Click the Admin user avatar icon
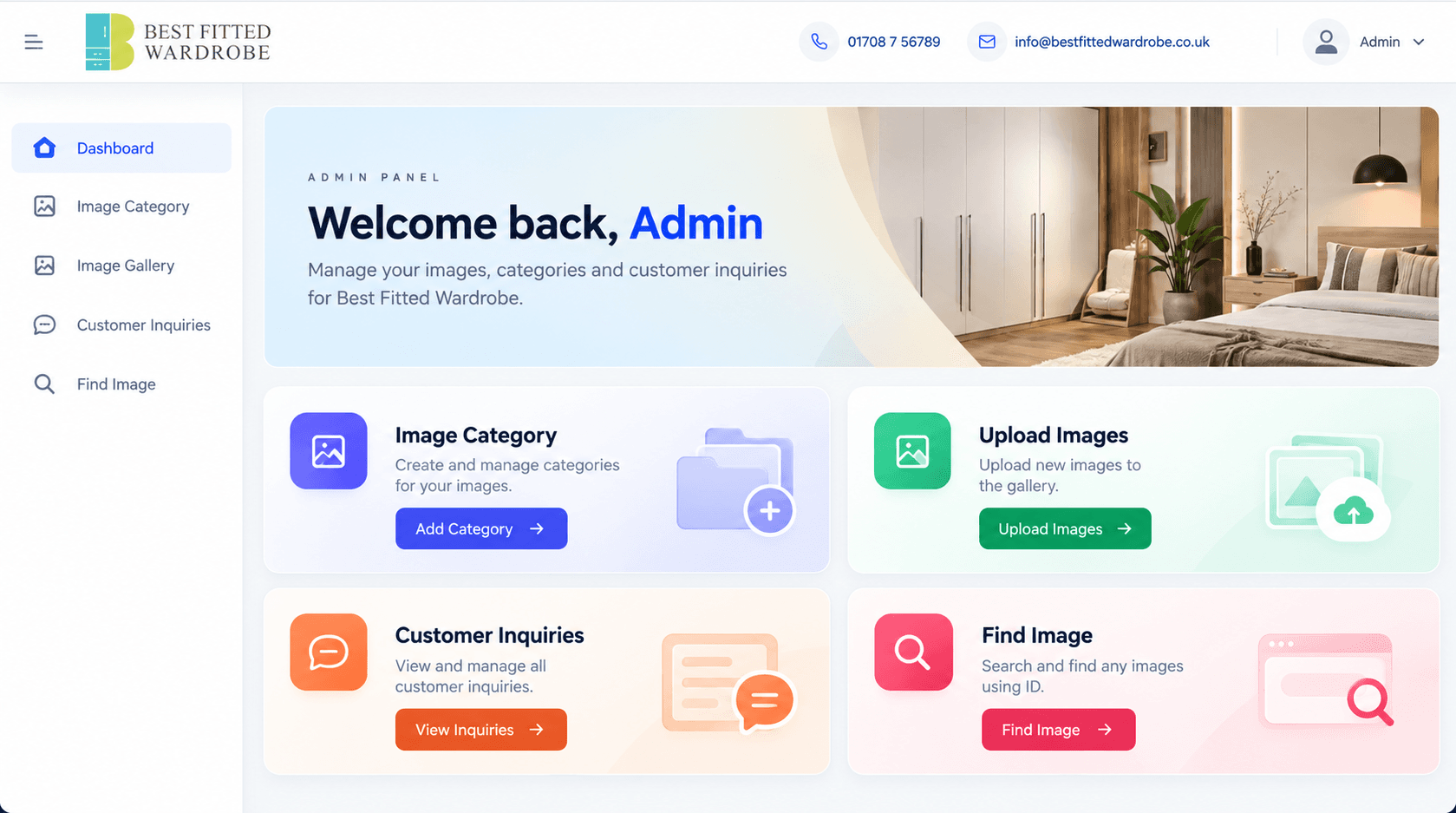Image resolution: width=1456 pixels, height=813 pixels. click(1326, 42)
